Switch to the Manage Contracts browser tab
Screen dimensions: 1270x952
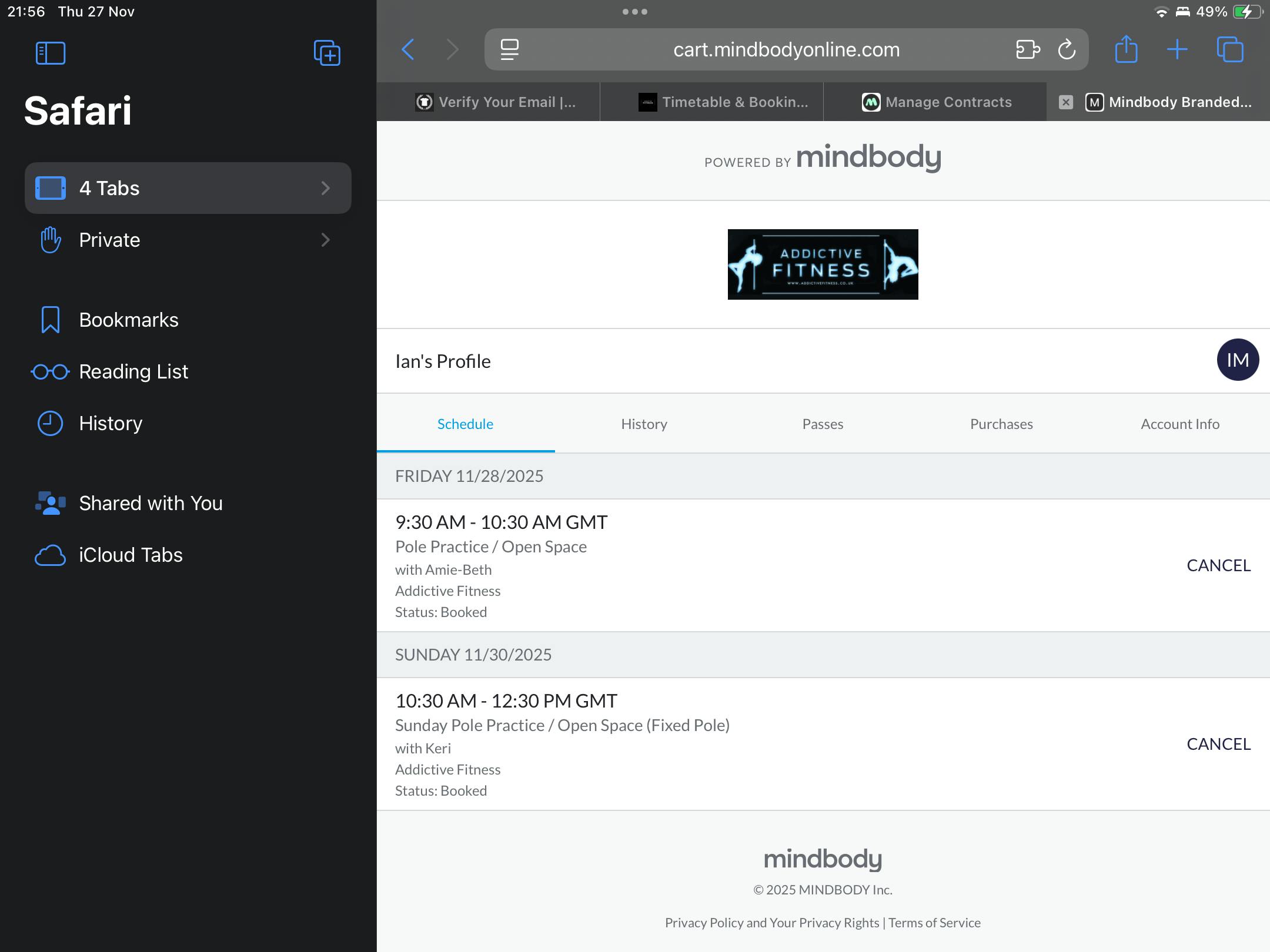(x=936, y=102)
